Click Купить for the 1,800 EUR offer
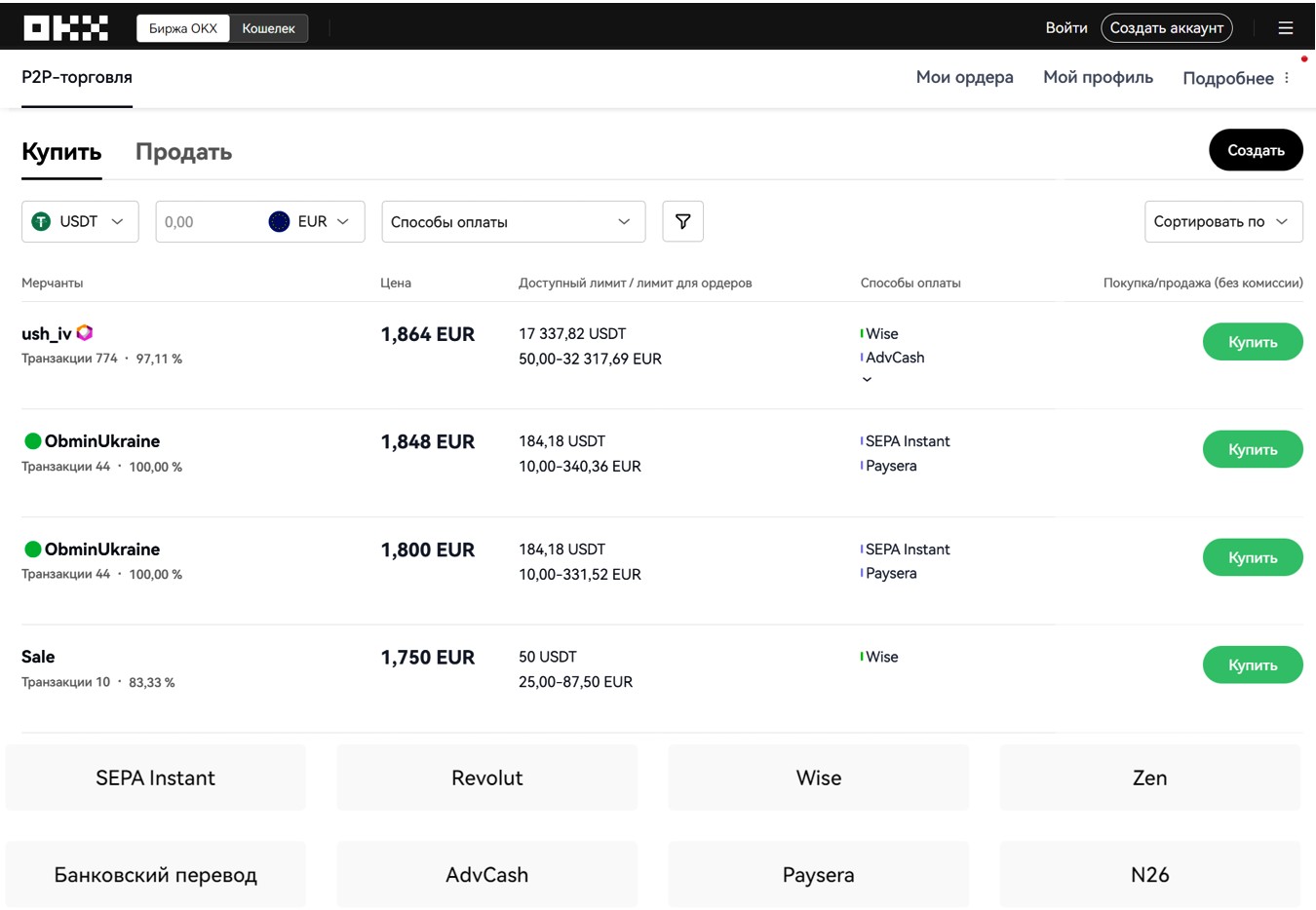 coord(1252,557)
